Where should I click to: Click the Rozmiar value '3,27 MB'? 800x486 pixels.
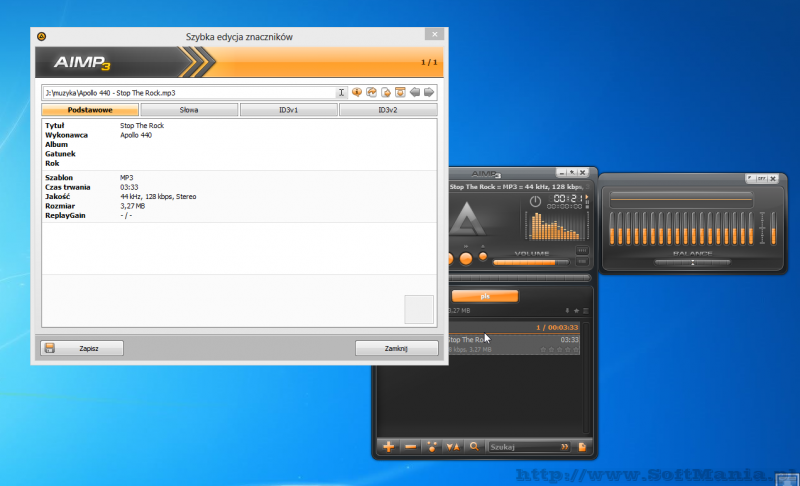click(133, 206)
